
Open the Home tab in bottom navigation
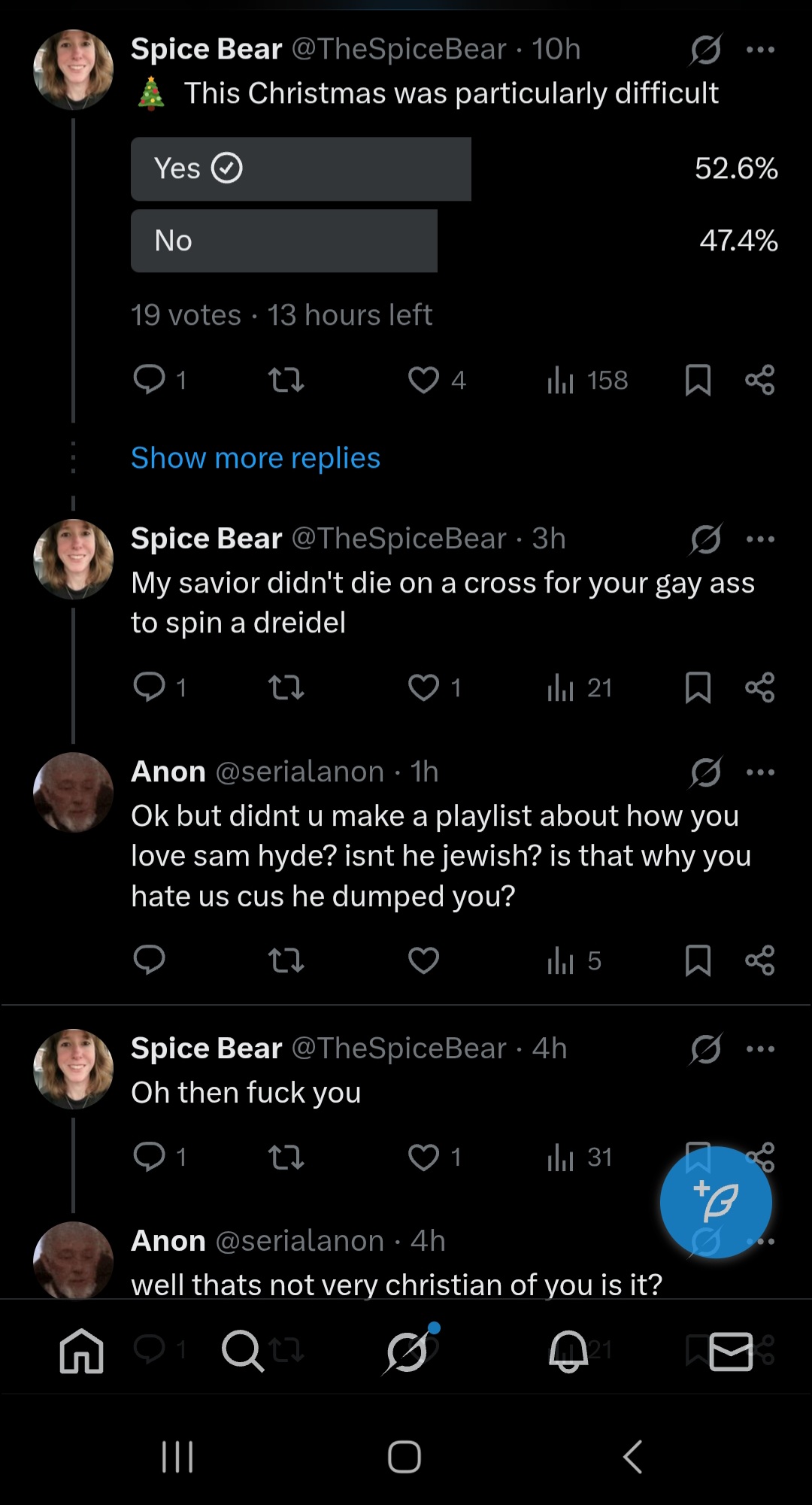[81, 1351]
